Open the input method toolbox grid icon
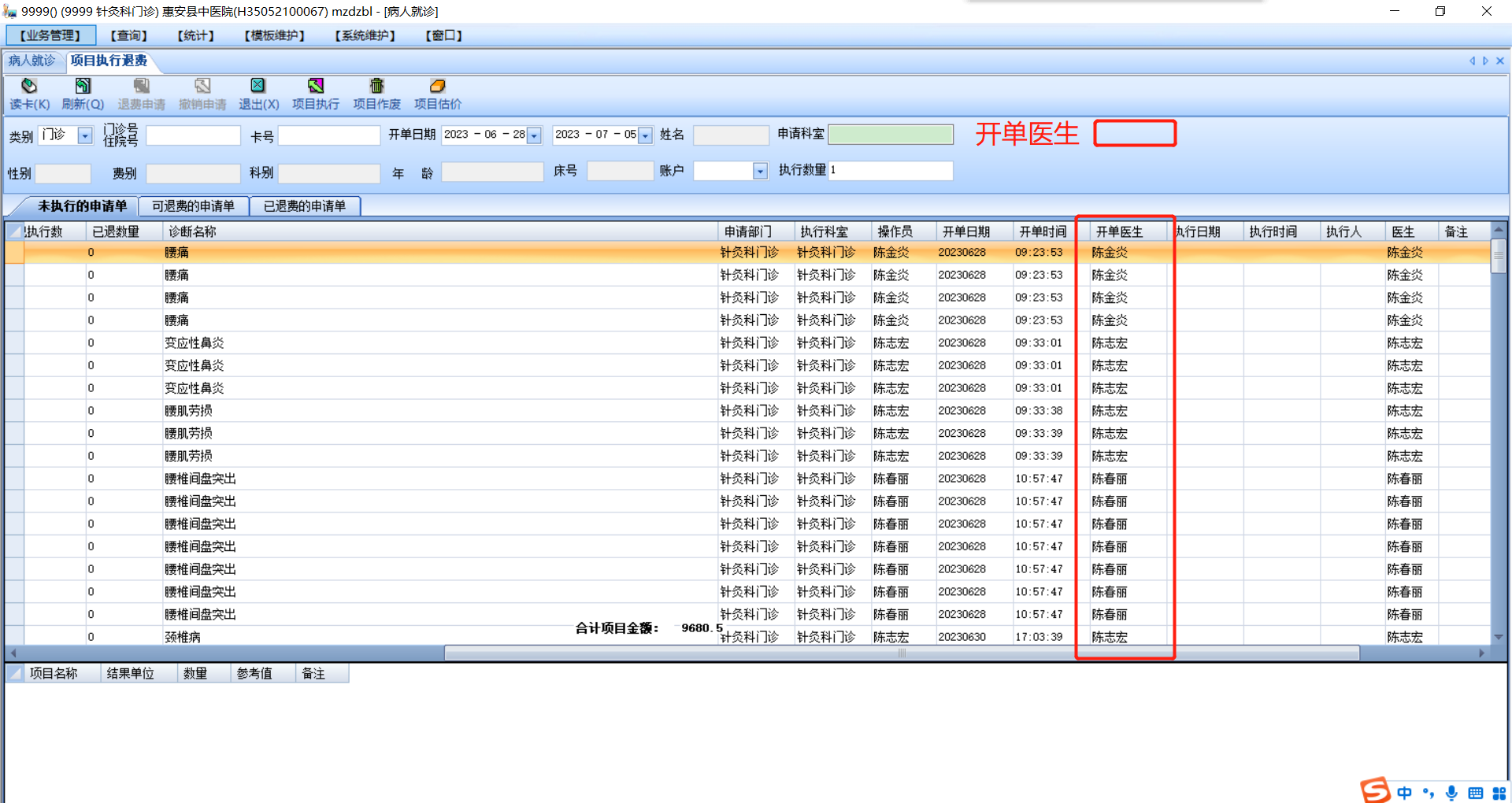Screen dimensions: 1512x803 tap(1499, 793)
